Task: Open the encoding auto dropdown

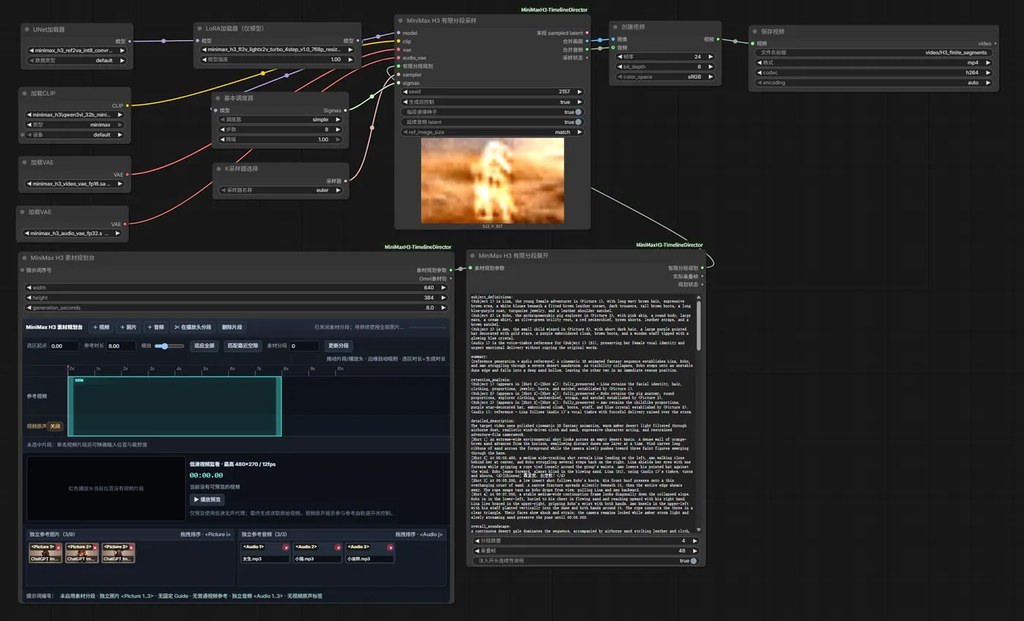Action: click(x=873, y=83)
